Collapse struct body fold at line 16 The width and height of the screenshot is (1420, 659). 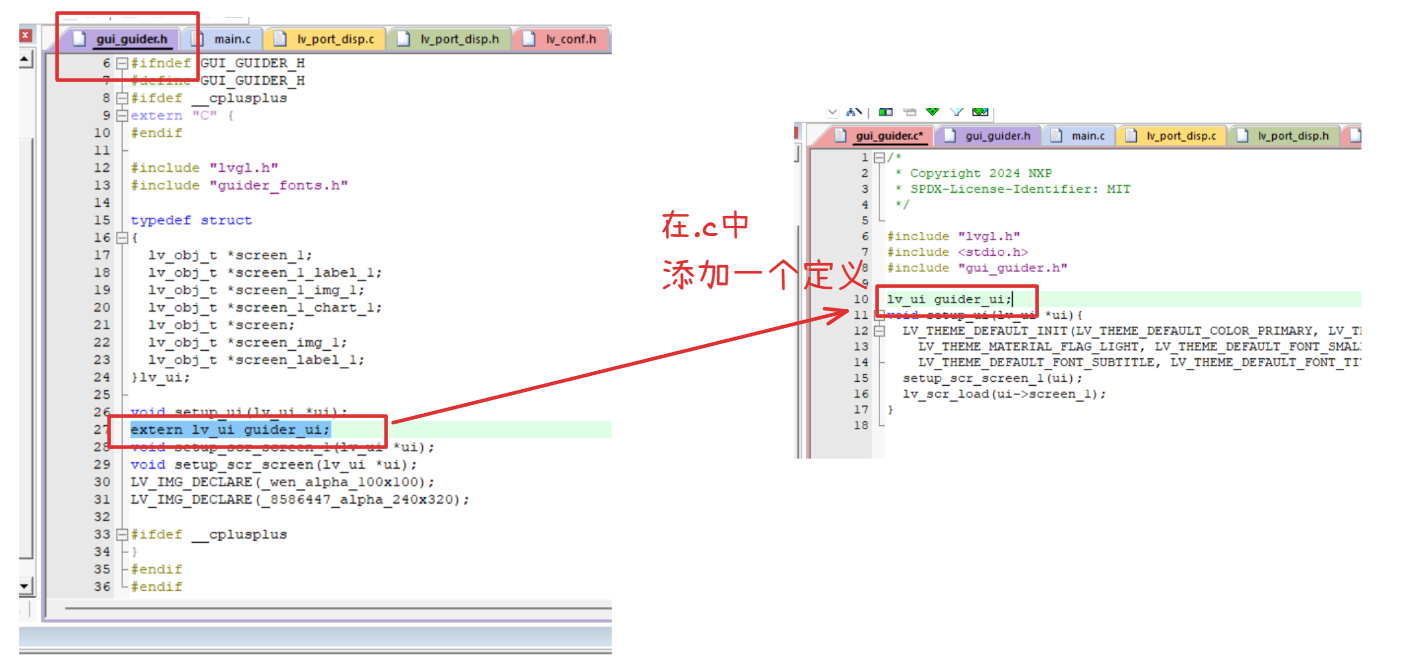122,238
